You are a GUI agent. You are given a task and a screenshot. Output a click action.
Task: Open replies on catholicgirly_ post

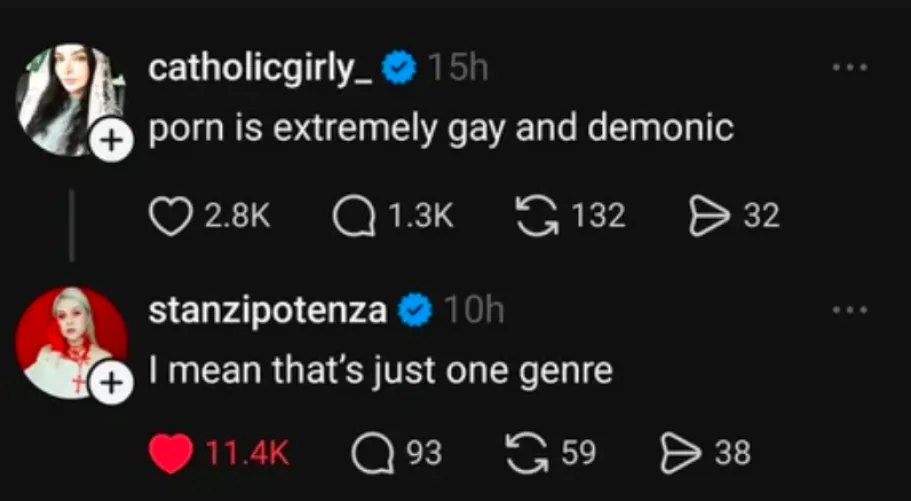(x=352, y=215)
